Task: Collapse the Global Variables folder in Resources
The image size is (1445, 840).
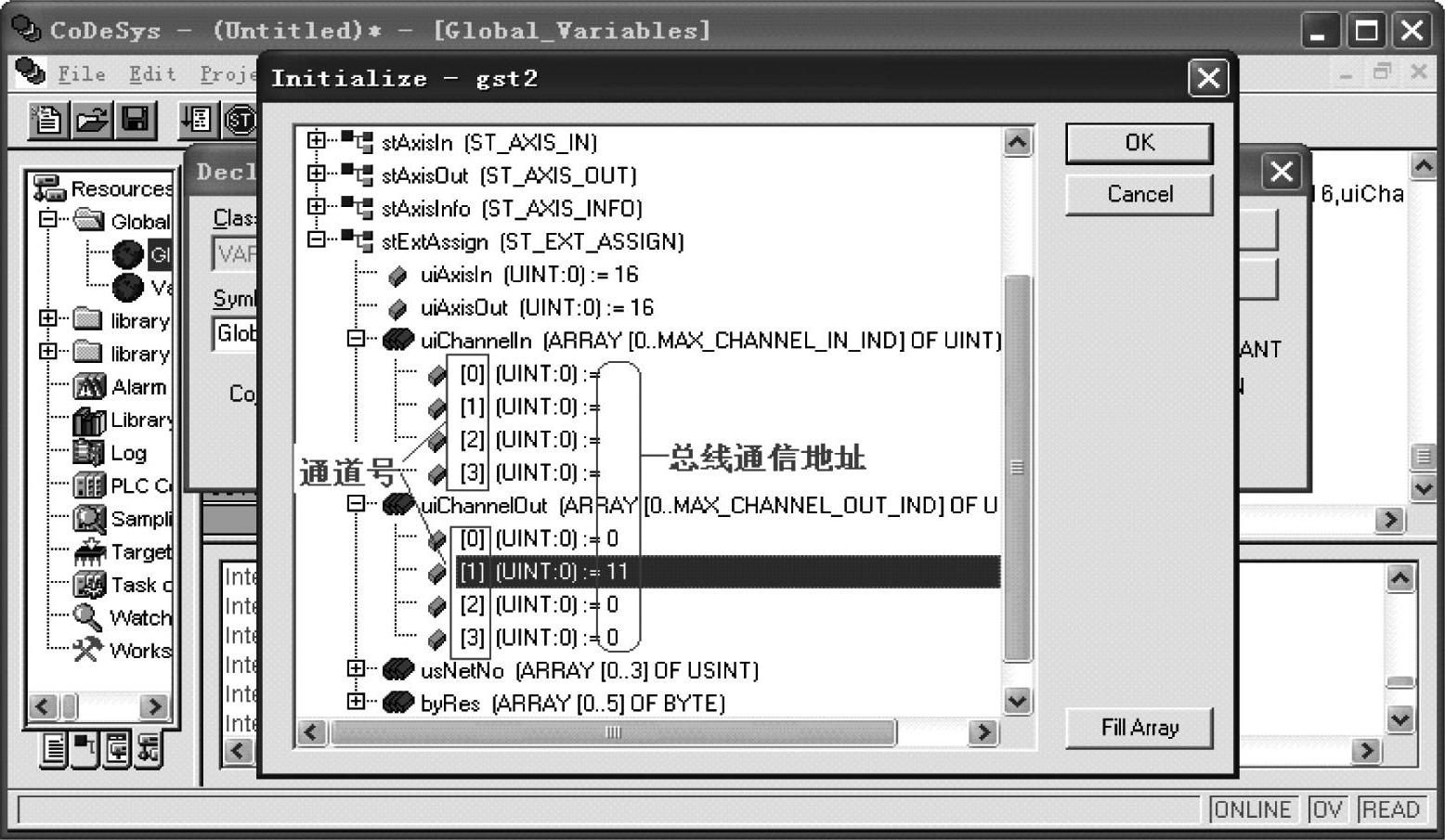Action: [x=48, y=219]
